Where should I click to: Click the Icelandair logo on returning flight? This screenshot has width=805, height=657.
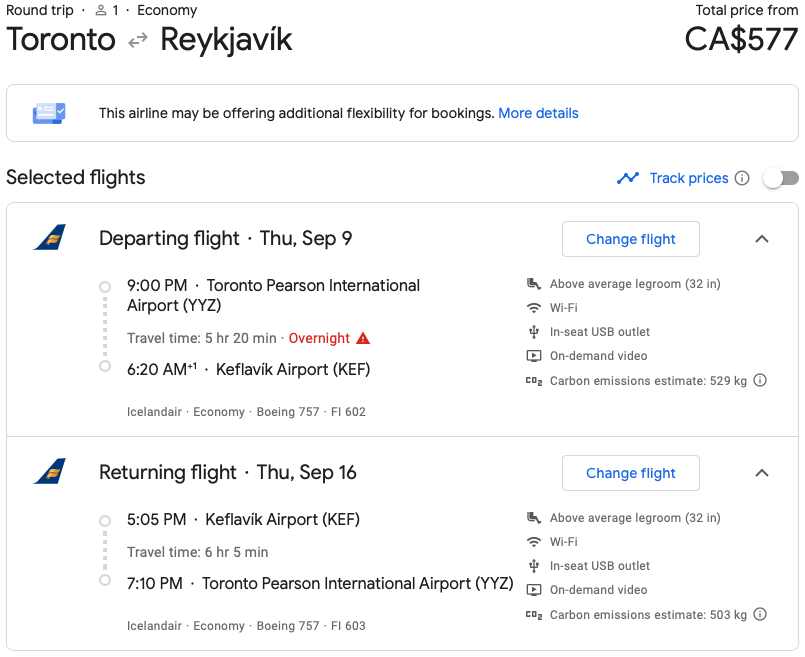49,472
